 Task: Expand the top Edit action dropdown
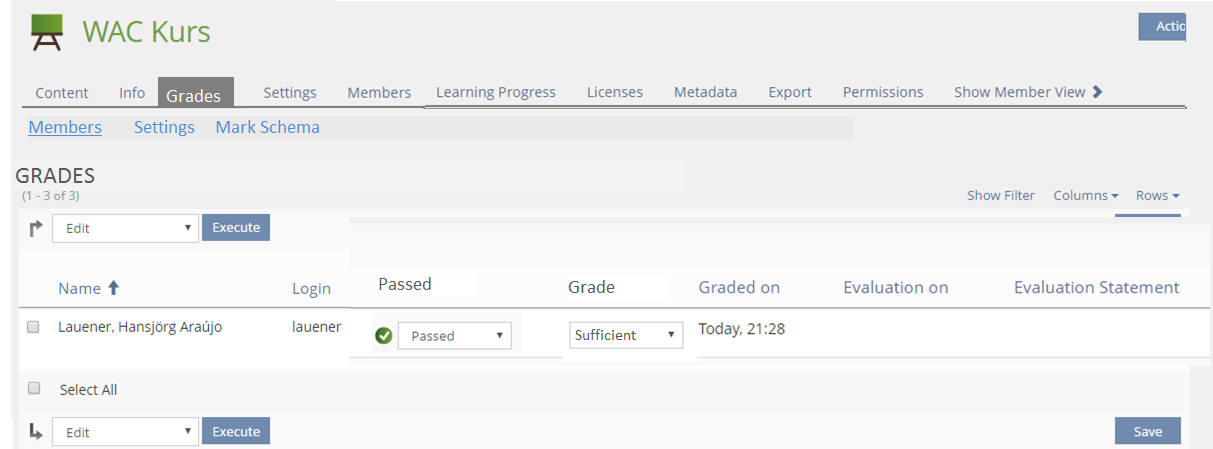click(124, 228)
